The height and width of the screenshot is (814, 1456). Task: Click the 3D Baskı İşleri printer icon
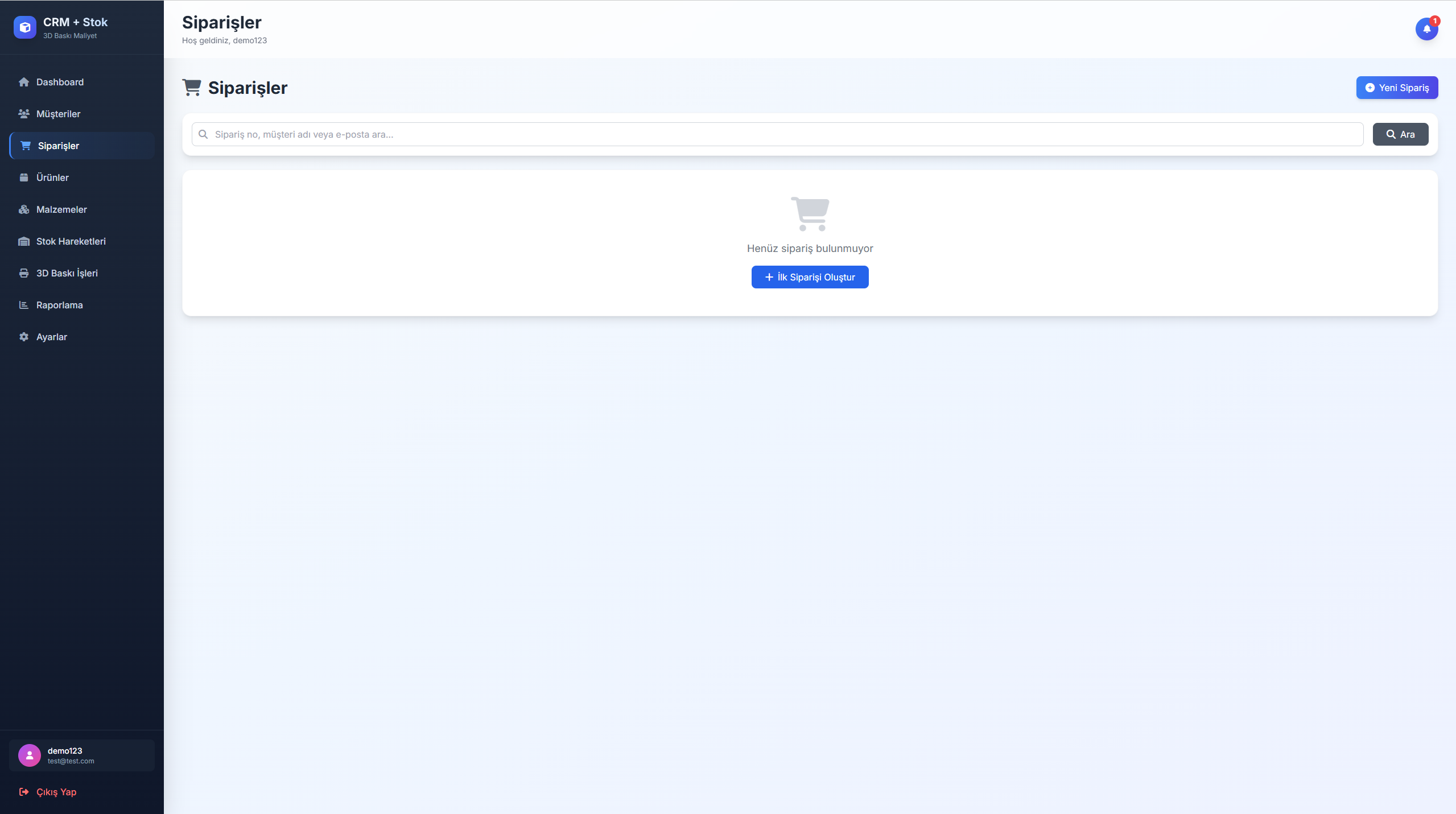pos(24,273)
